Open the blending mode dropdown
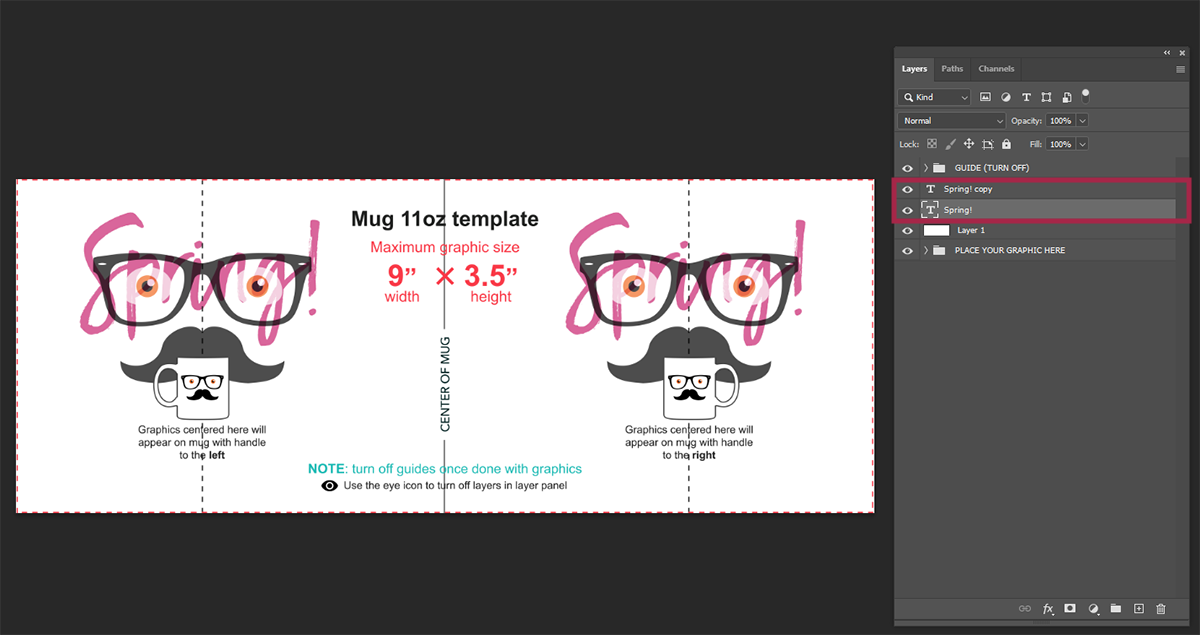 pyautogui.click(x=952, y=120)
